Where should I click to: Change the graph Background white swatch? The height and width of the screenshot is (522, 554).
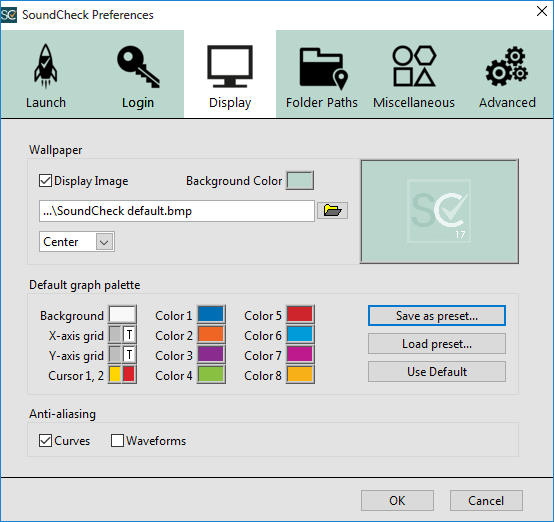[x=122, y=314]
